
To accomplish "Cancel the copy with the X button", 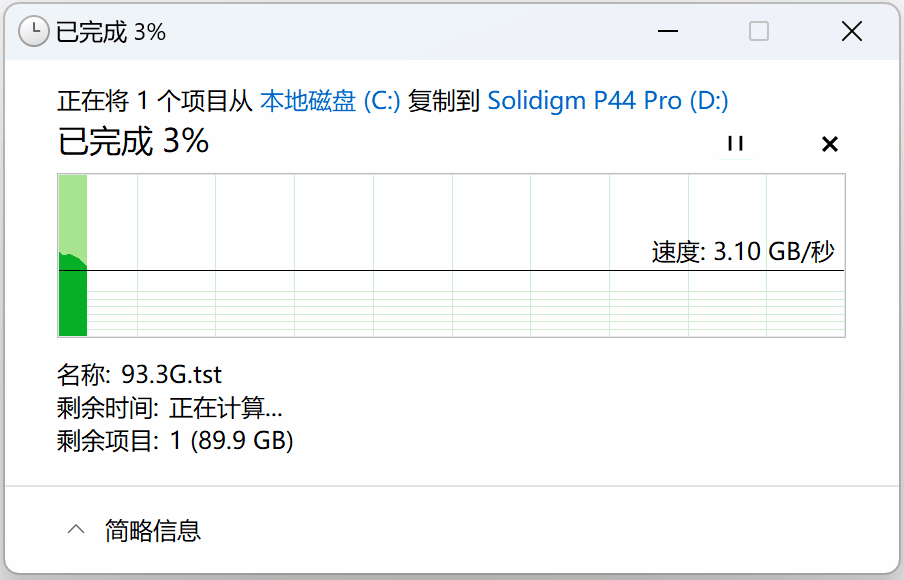I will 829,144.
